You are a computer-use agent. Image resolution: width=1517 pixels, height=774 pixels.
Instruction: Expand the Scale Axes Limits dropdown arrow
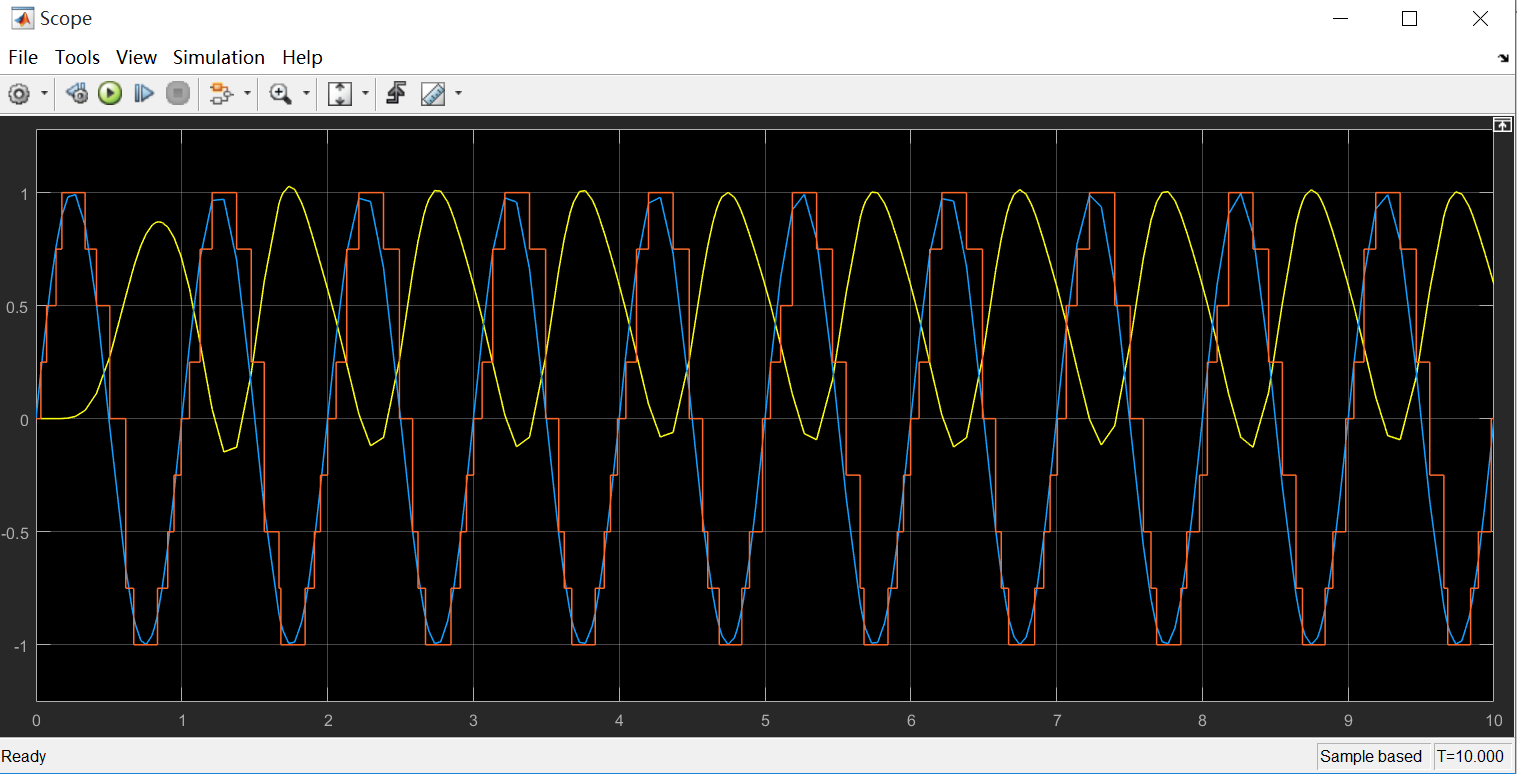click(365, 94)
